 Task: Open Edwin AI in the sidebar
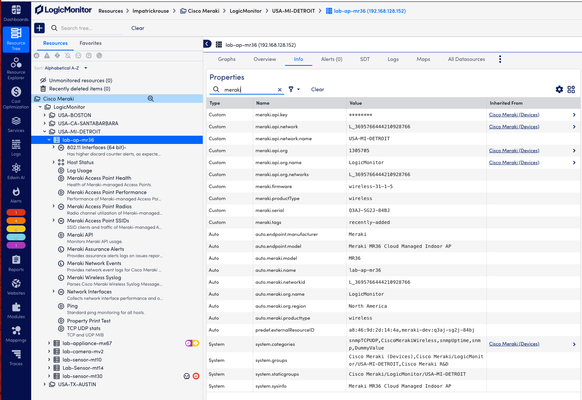(16, 171)
